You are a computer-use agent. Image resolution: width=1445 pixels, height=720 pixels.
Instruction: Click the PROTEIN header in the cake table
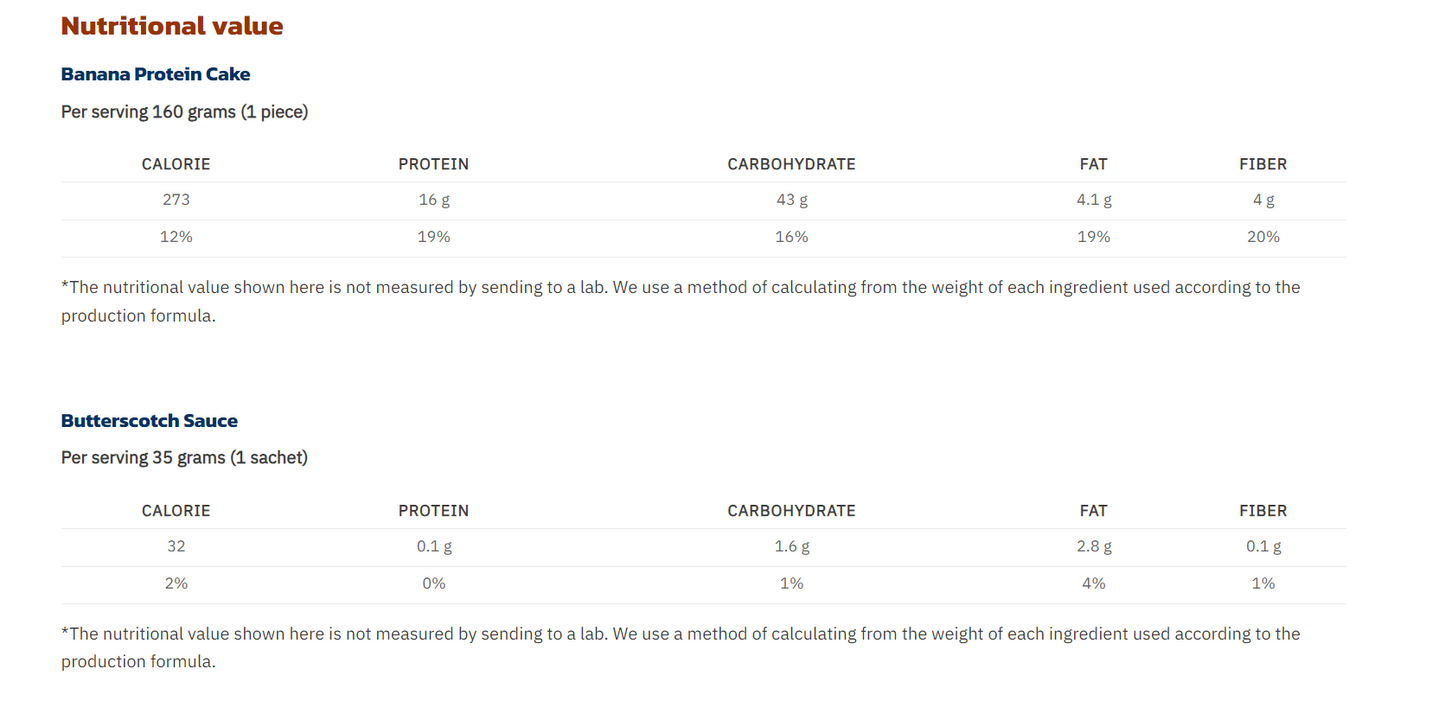[x=433, y=164]
